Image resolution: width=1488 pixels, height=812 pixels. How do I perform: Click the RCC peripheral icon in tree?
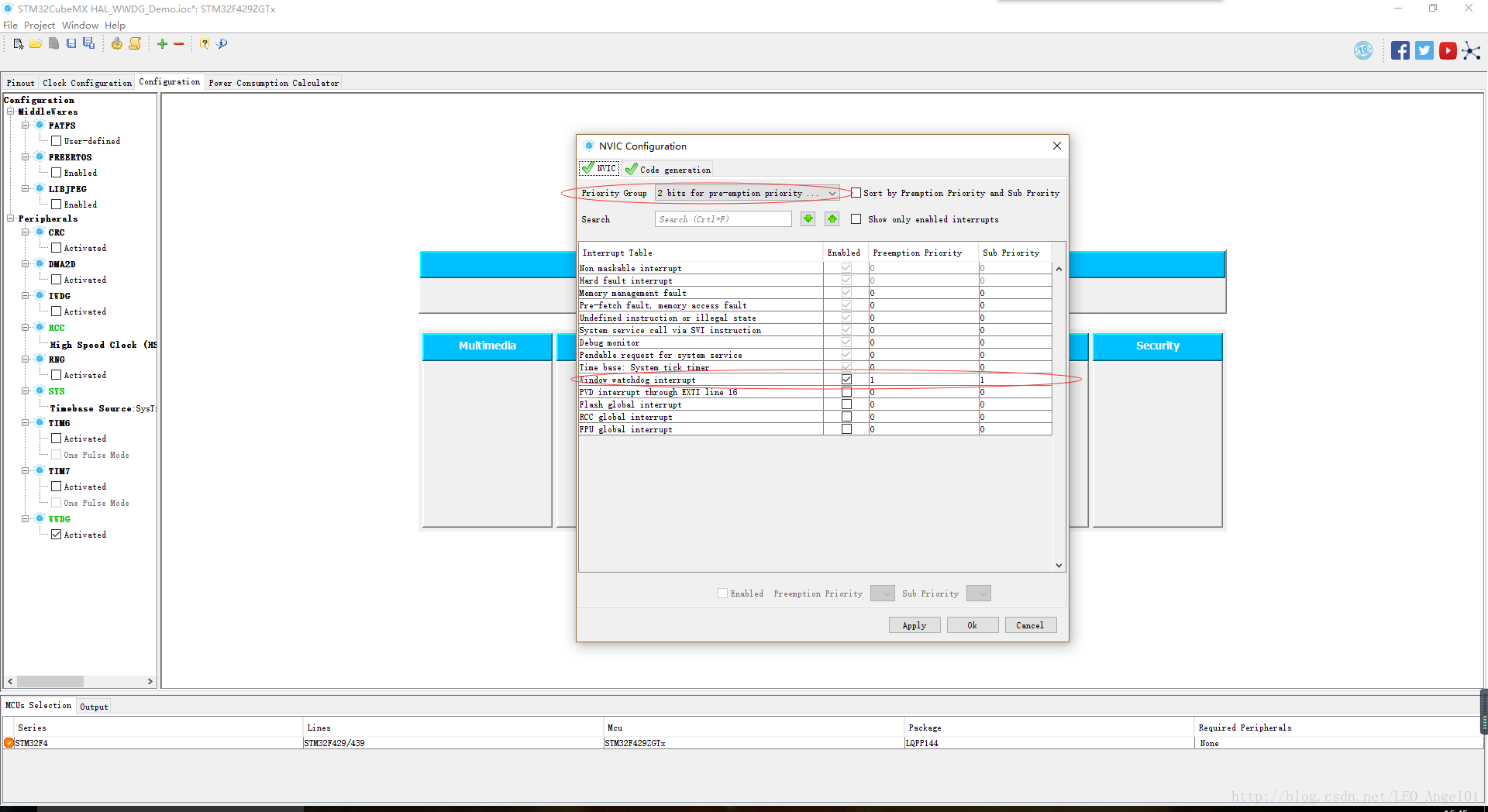click(40, 328)
